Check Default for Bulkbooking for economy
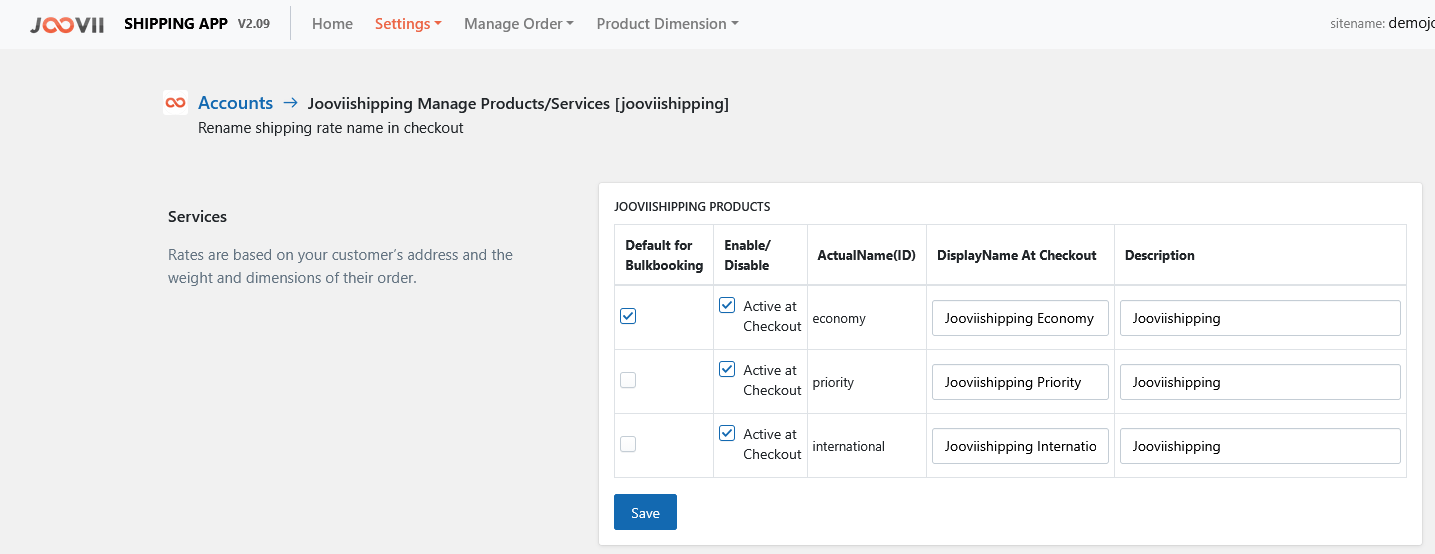 pyautogui.click(x=628, y=316)
